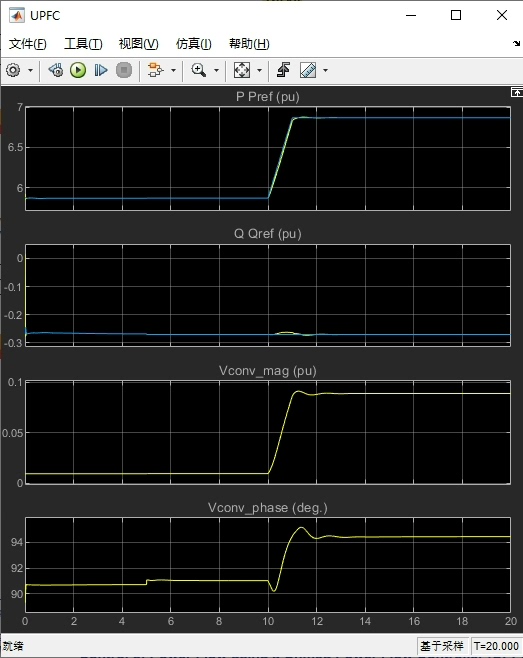Expand the zoom tool dropdown arrow
The width and height of the screenshot is (523, 658).
[217, 70]
